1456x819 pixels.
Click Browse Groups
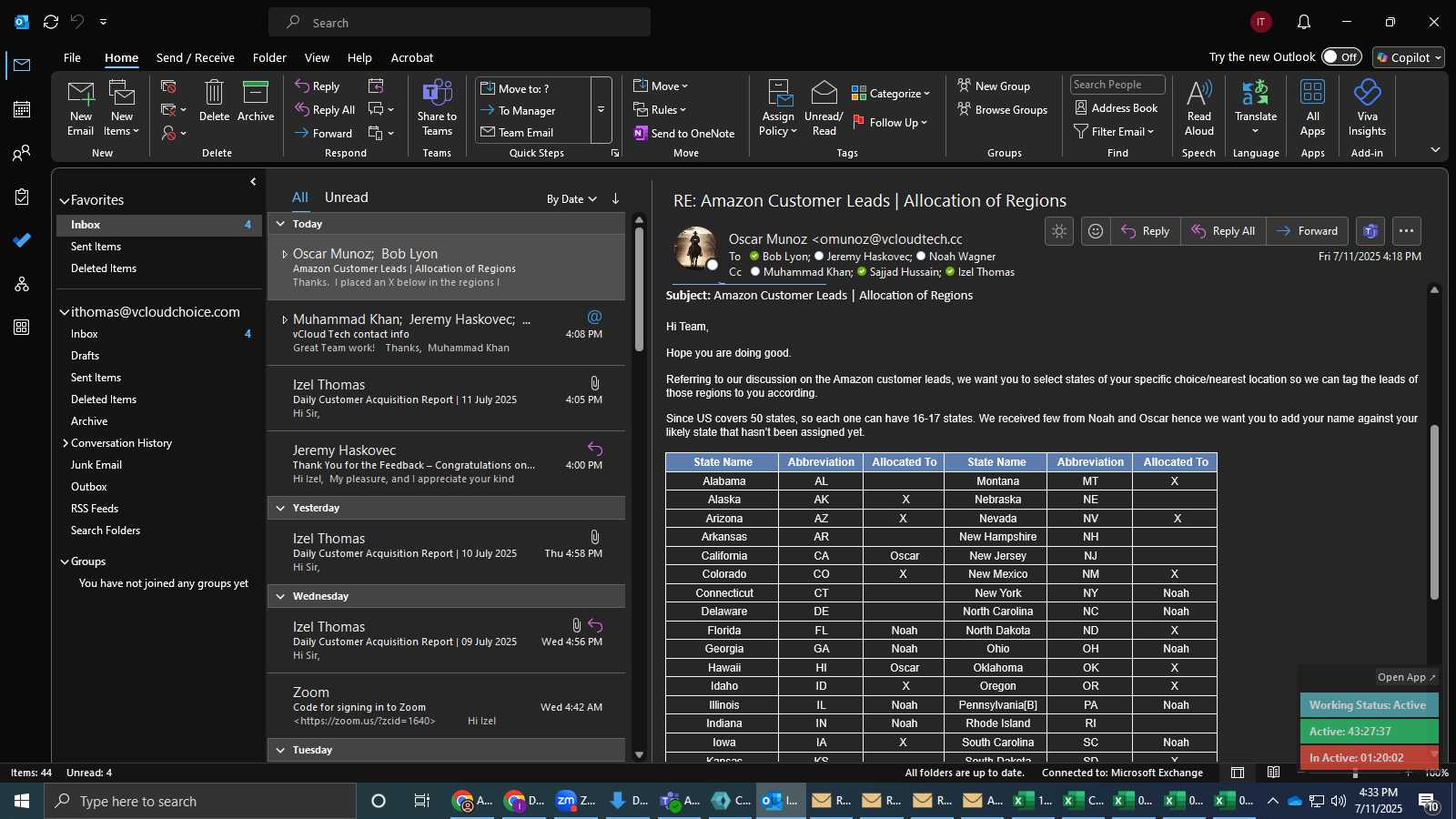(x=1003, y=110)
